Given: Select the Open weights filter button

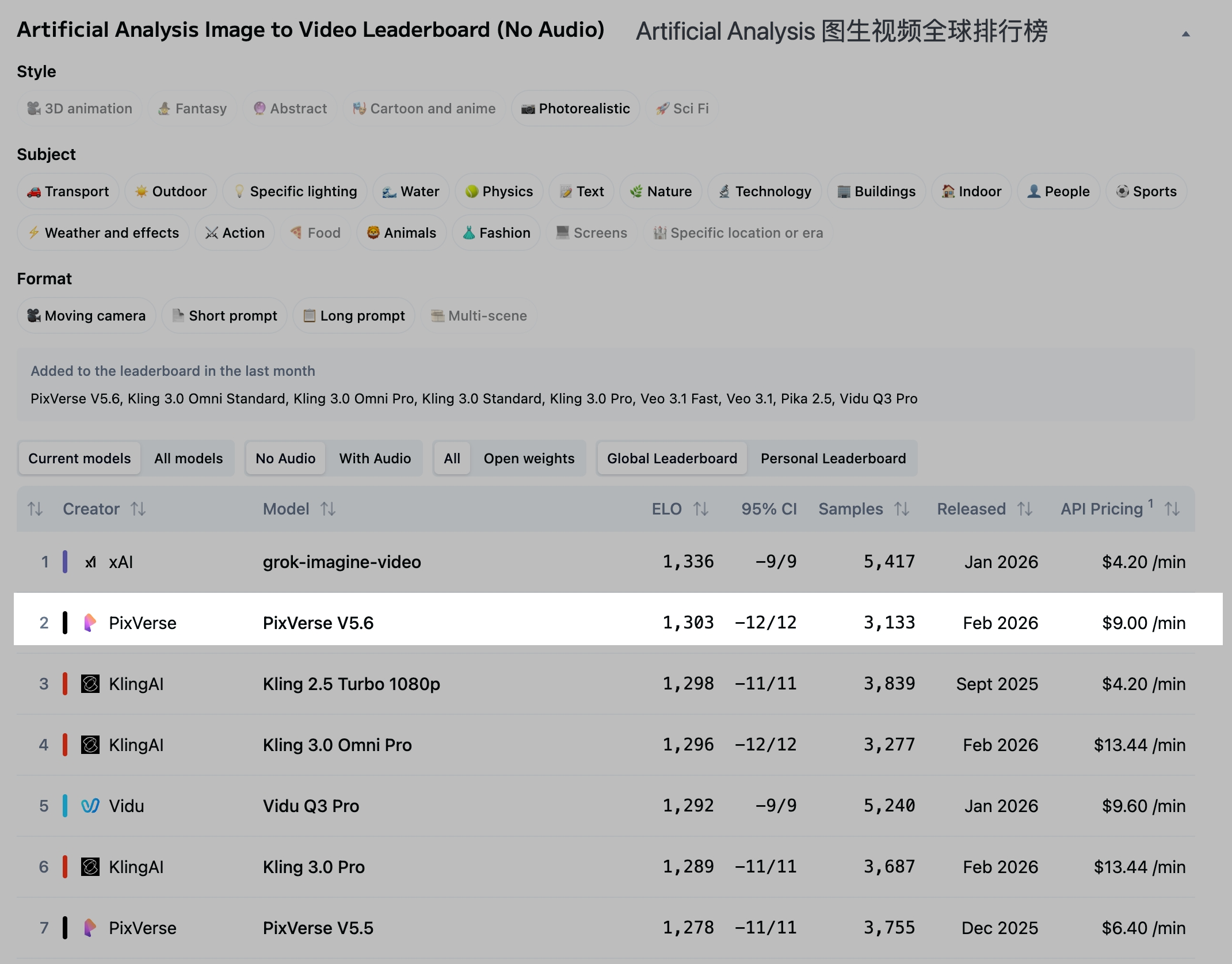Looking at the screenshot, I should (x=529, y=458).
